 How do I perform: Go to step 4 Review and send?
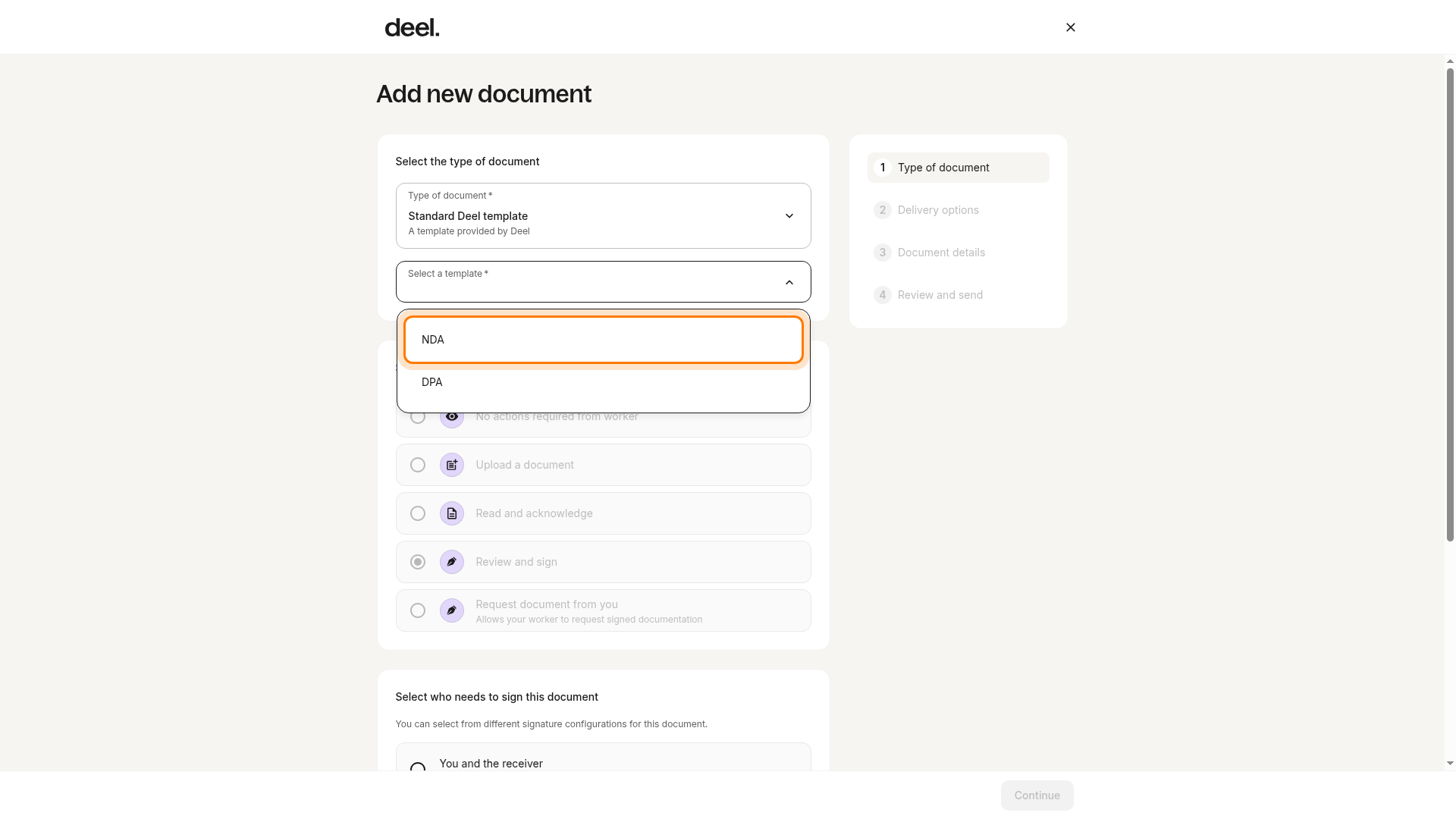pyautogui.click(x=958, y=295)
